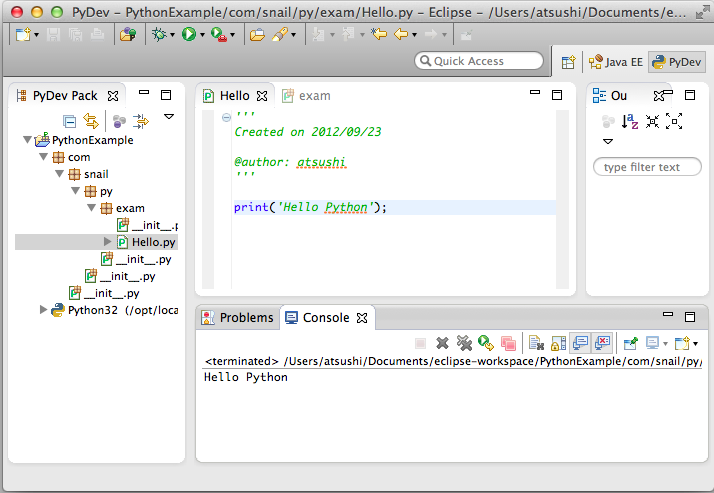The image size is (714, 493).
Task: Expand the Python32 interpreter node
Action: click(43, 310)
